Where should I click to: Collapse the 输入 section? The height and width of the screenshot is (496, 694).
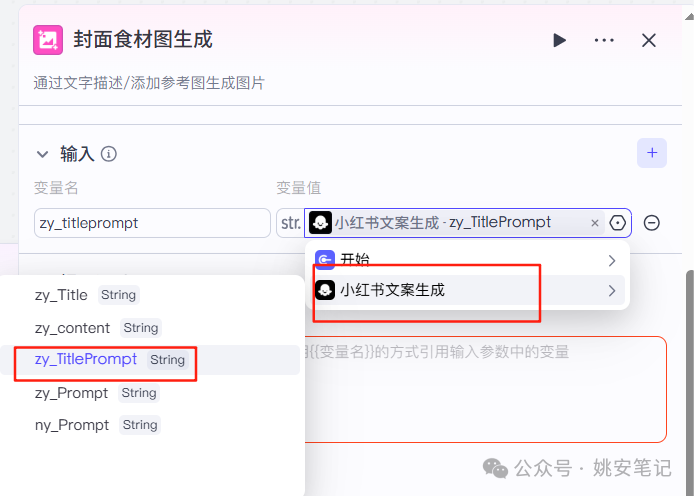click(x=42, y=154)
